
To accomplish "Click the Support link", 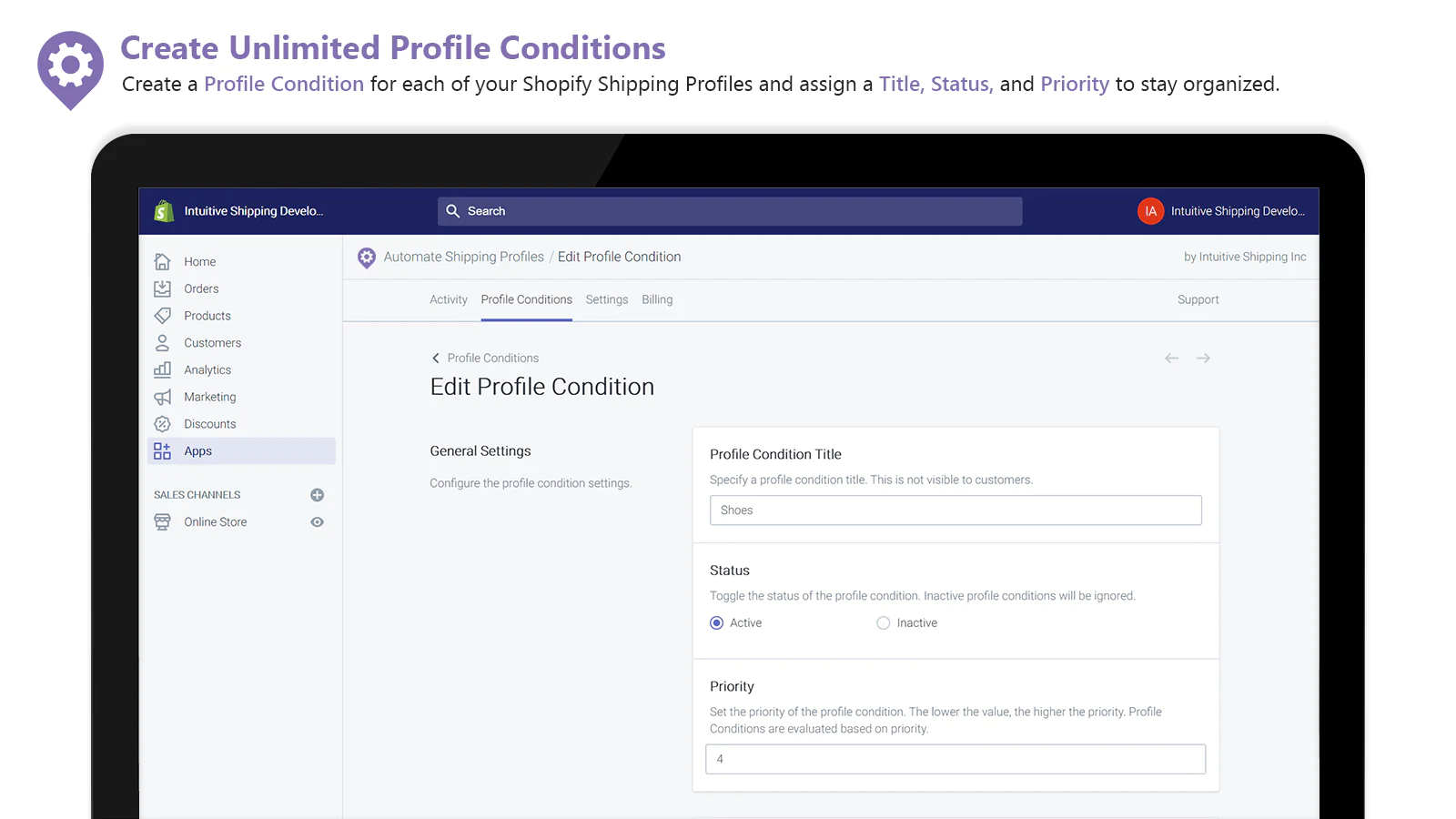I will [x=1198, y=299].
